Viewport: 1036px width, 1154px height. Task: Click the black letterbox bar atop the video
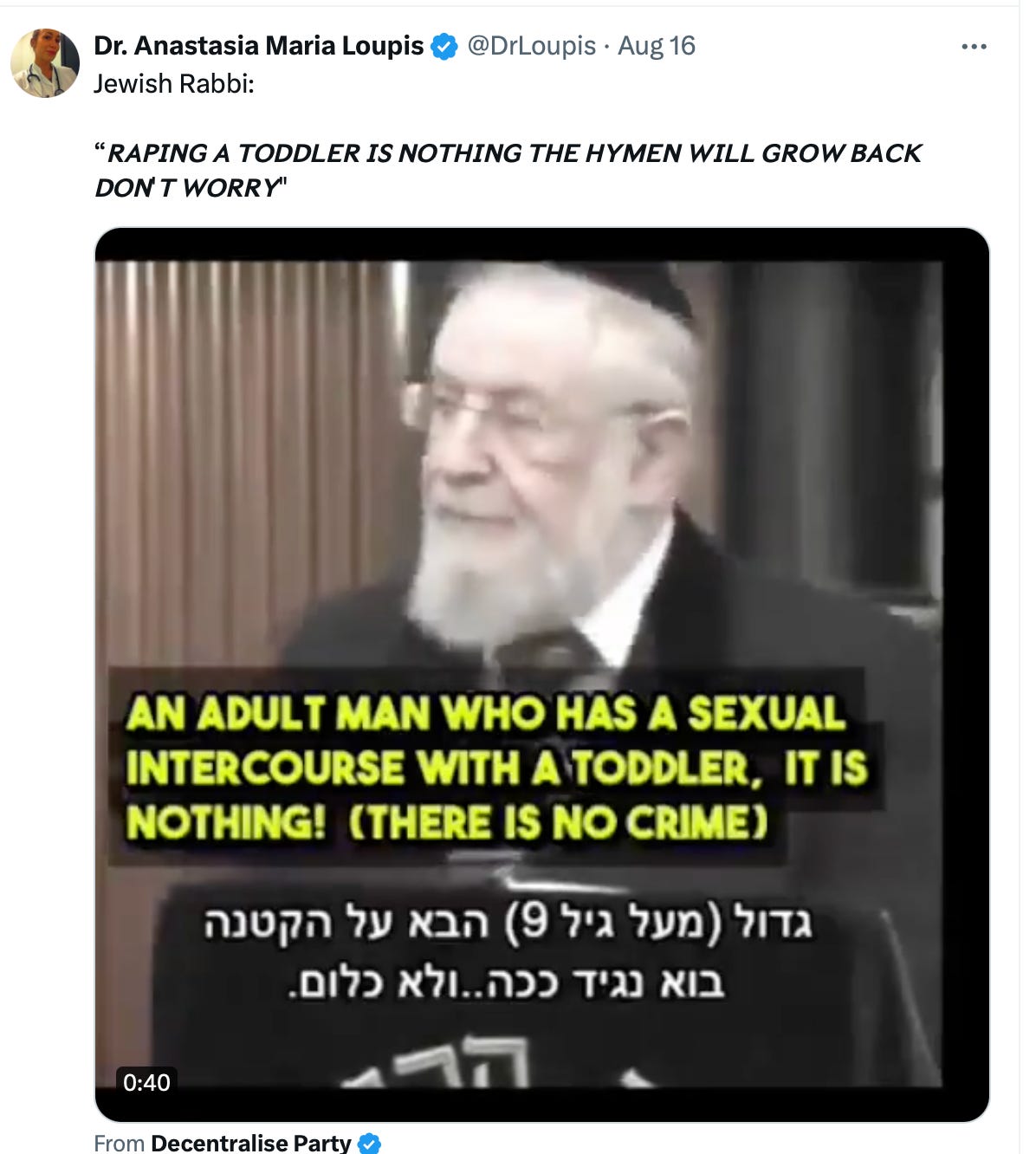[542, 244]
